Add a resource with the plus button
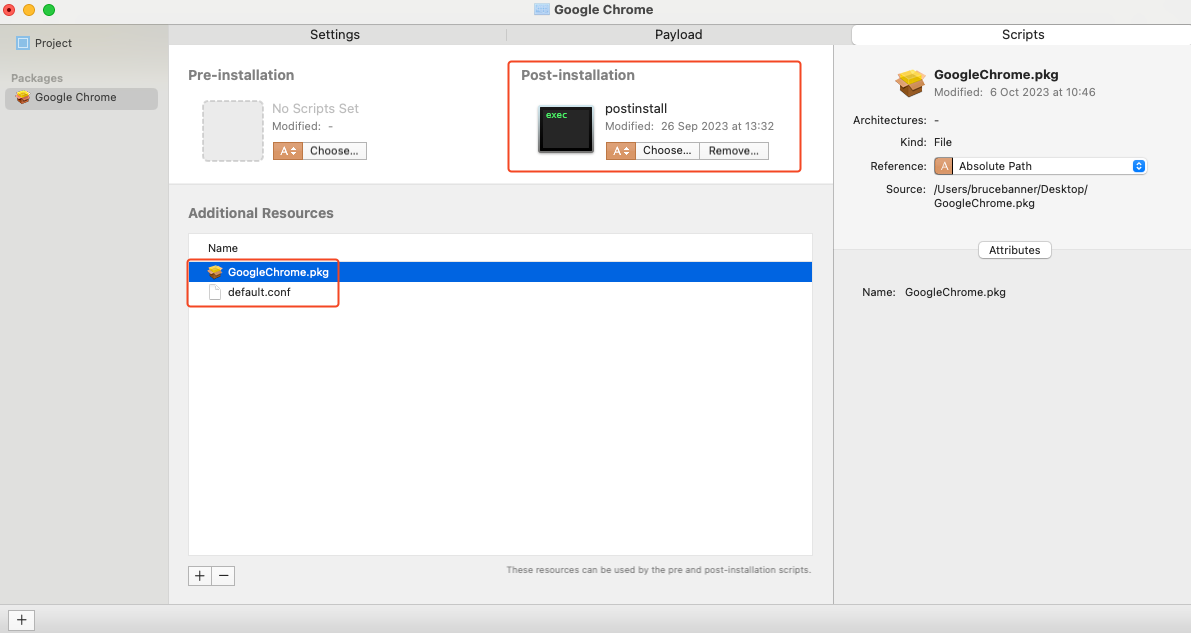Screen dimensions: 1191x633 click(200, 576)
